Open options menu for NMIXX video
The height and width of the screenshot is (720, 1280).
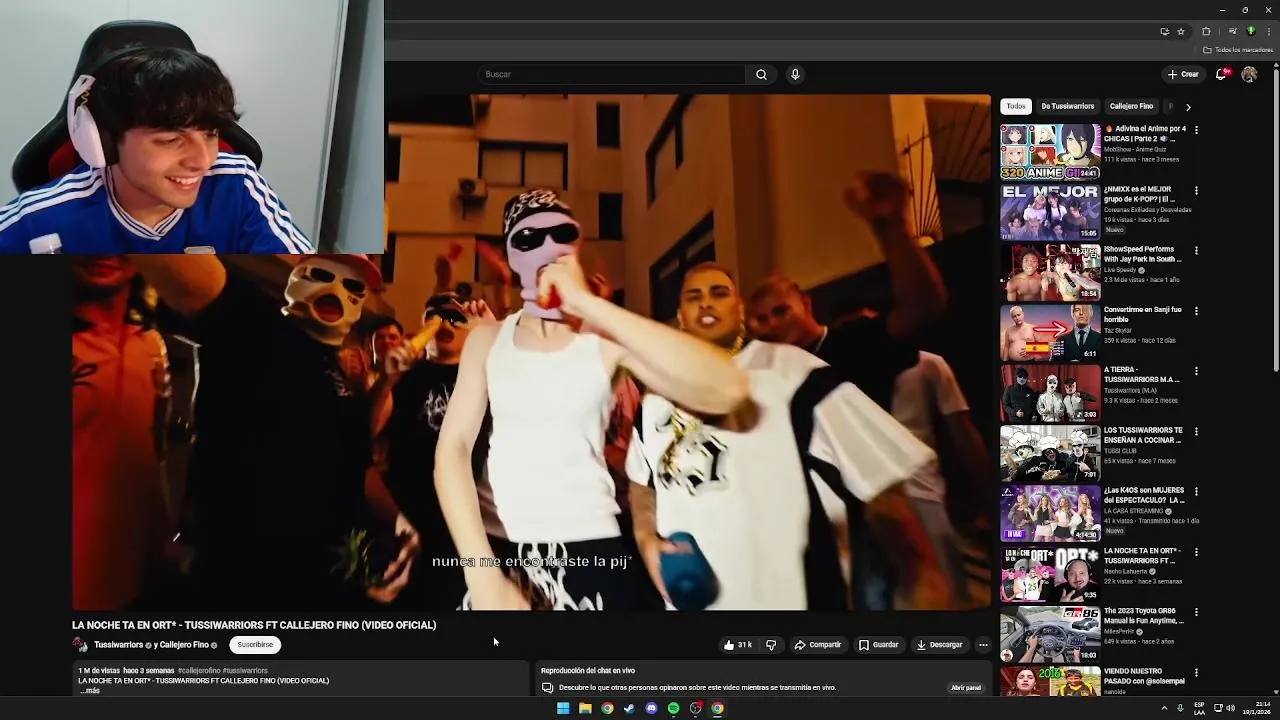pos(1196,190)
